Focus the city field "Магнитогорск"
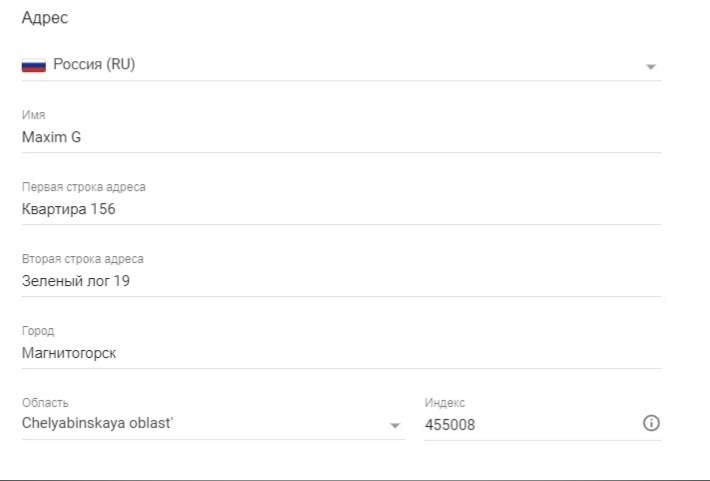Image resolution: width=710 pixels, height=481 pixels. tap(69, 353)
